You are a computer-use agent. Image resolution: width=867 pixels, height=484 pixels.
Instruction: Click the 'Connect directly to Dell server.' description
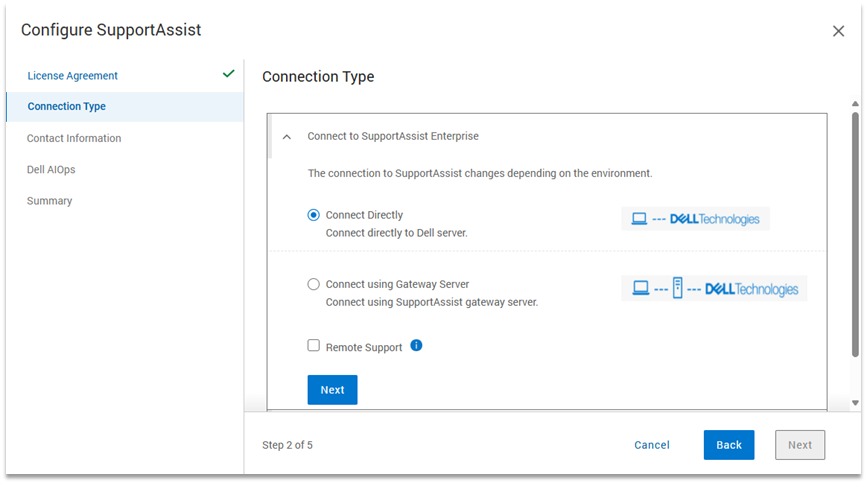[396, 233]
